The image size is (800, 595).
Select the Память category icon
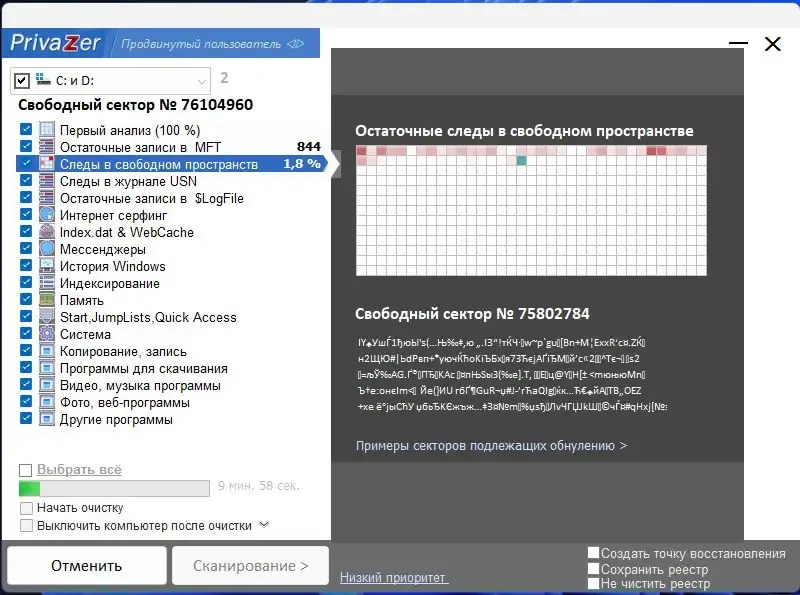46,300
